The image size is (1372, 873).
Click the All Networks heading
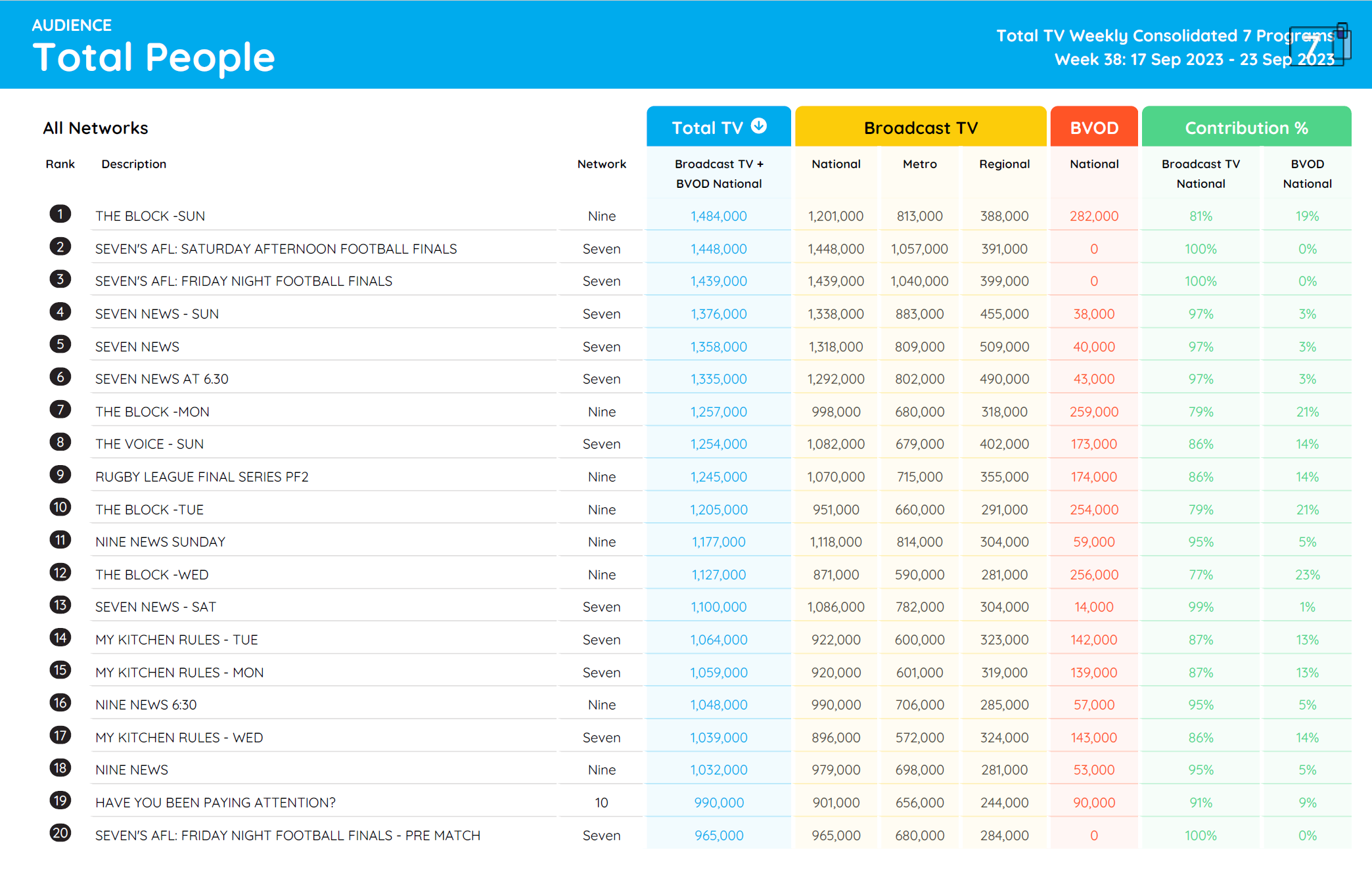tap(96, 128)
